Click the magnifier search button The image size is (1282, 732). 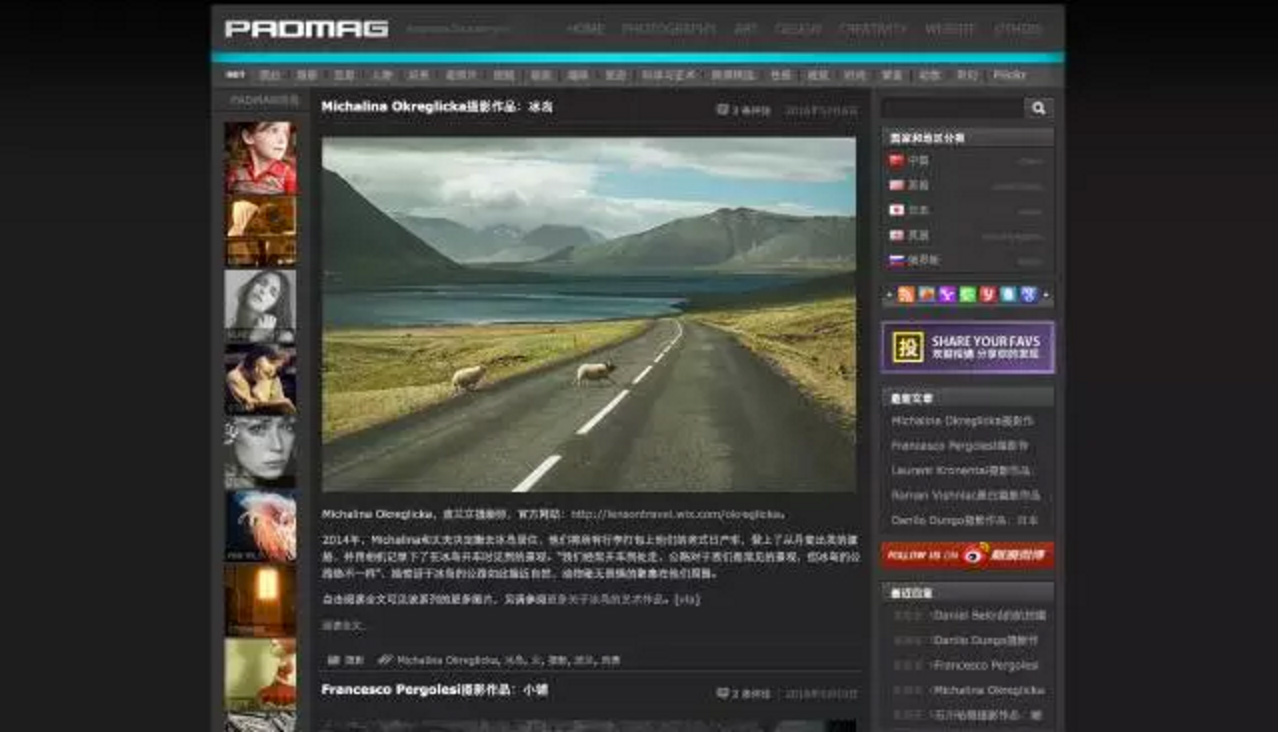click(x=1039, y=108)
